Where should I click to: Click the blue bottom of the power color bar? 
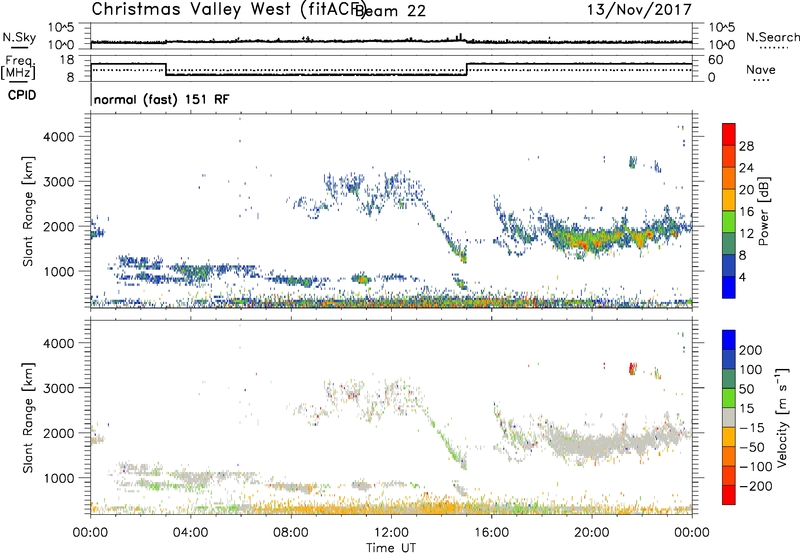click(729, 287)
